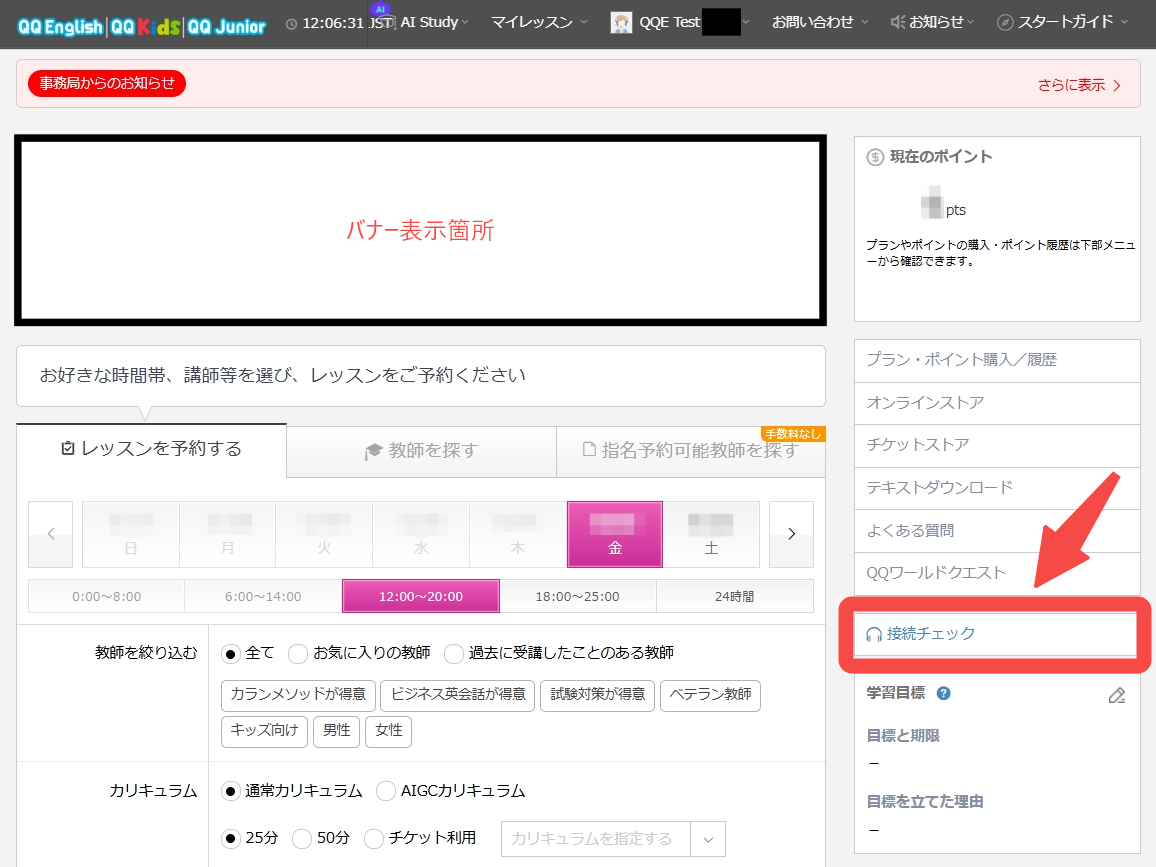The width and height of the screenshot is (1156, 867).
Task: Click the QQ English logo
Action: [x=60, y=27]
